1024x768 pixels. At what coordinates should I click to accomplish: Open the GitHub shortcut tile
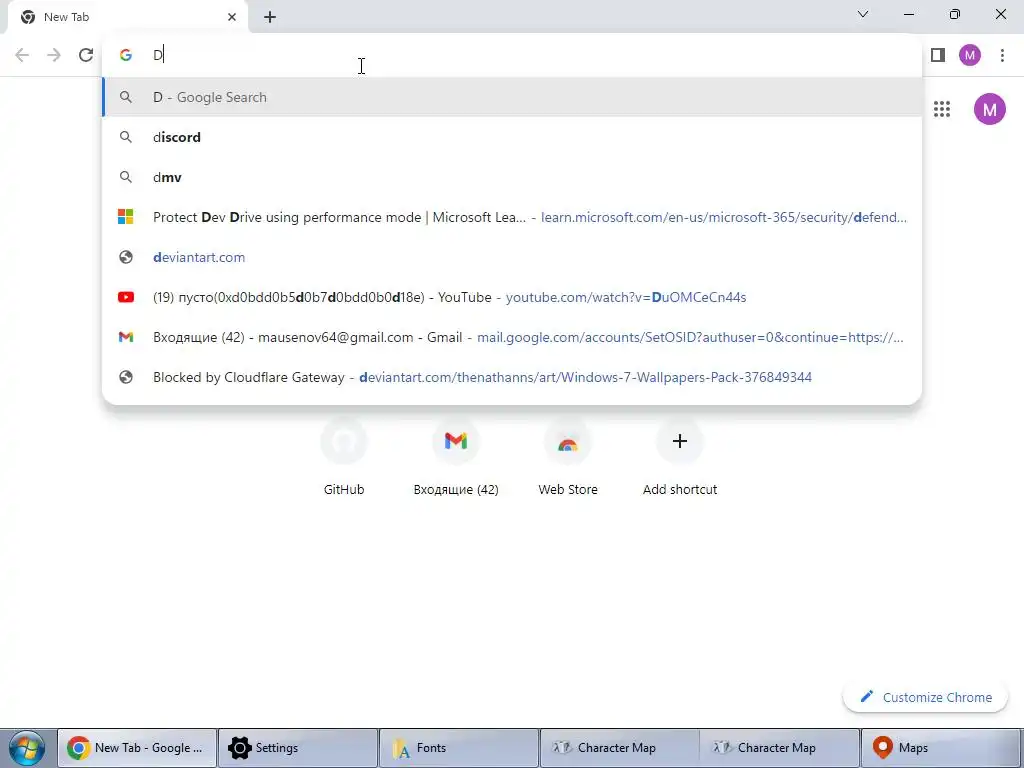pos(344,456)
